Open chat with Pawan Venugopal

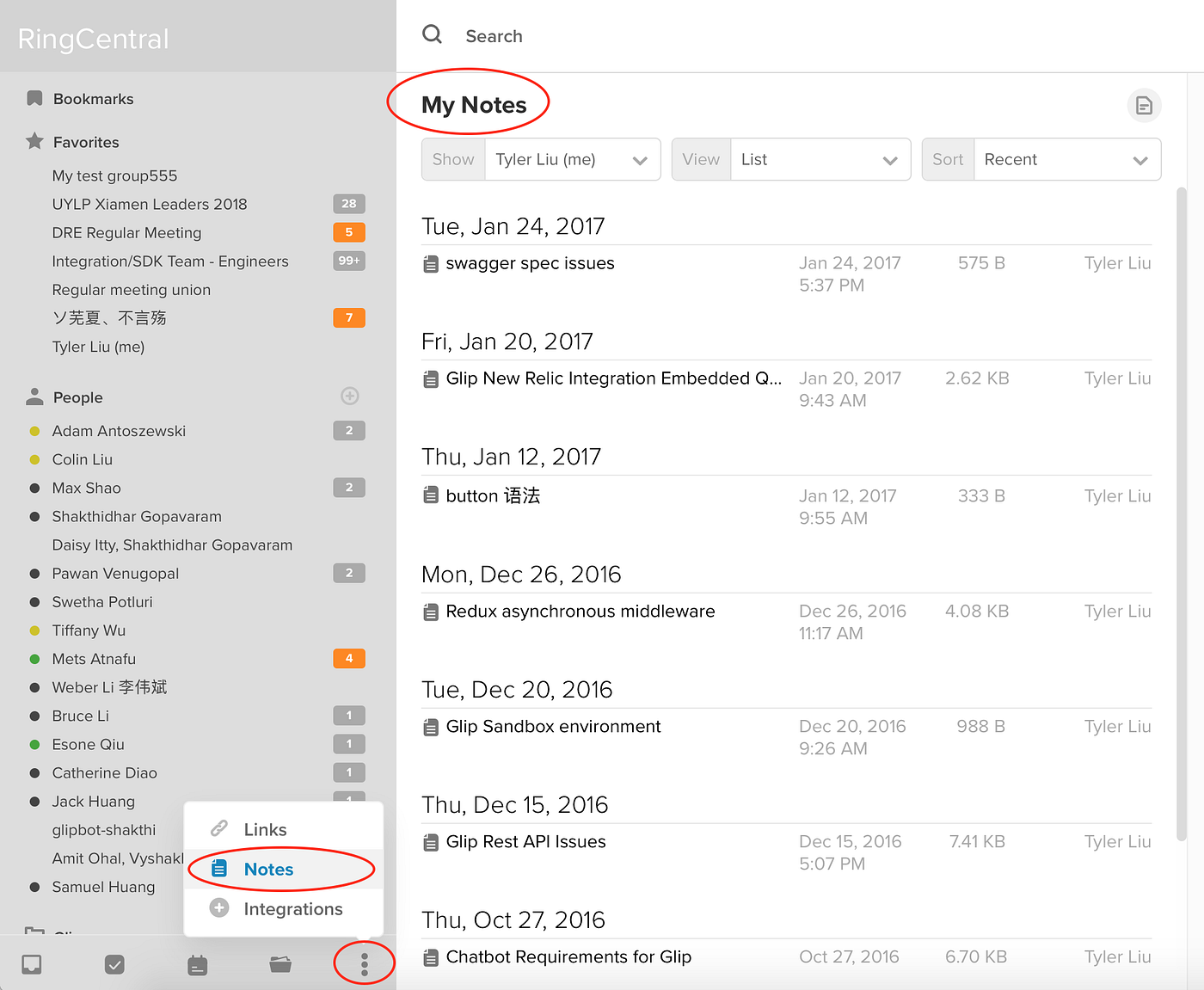pyautogui.click(x=115, y=573)
